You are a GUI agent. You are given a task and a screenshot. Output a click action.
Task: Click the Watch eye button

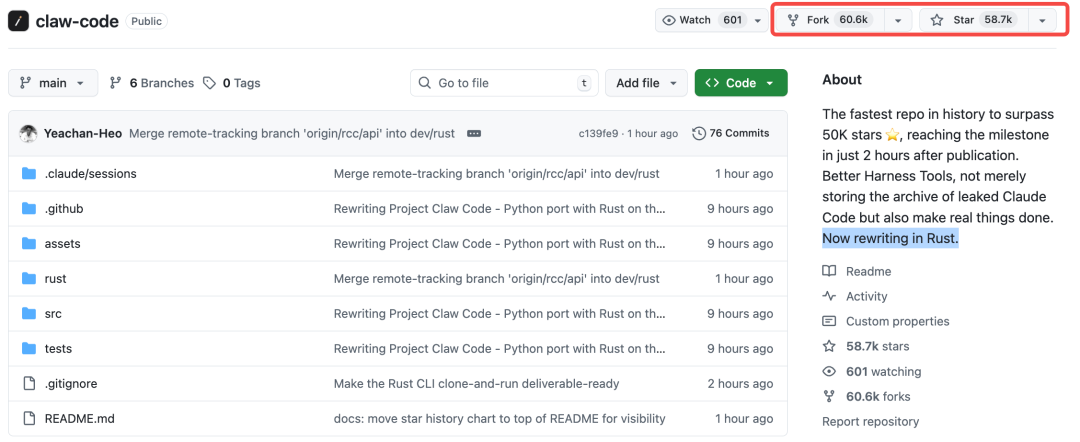point(703,20)
